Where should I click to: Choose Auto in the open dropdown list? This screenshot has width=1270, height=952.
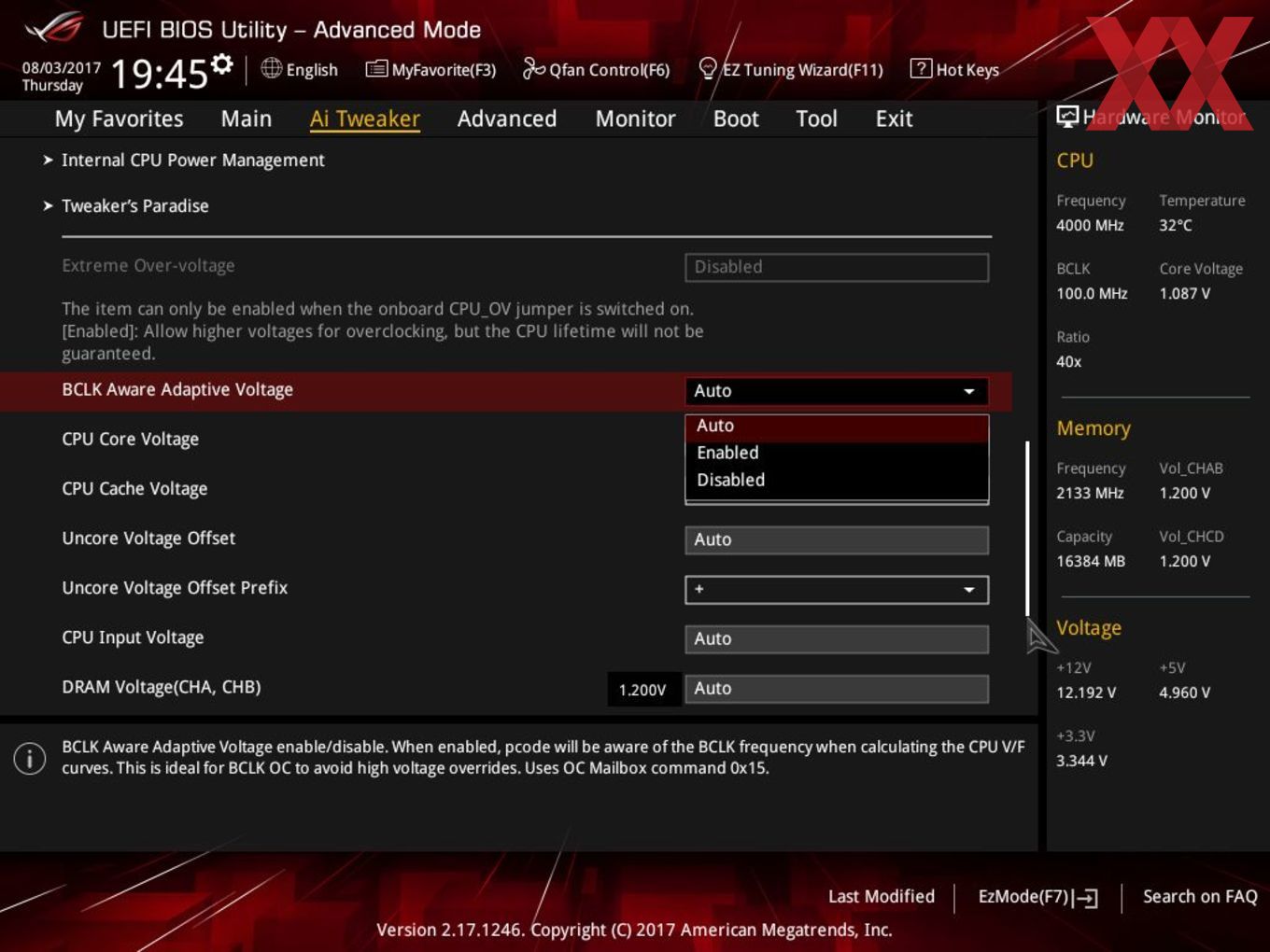pyautogui.click(x=837, y=426)
